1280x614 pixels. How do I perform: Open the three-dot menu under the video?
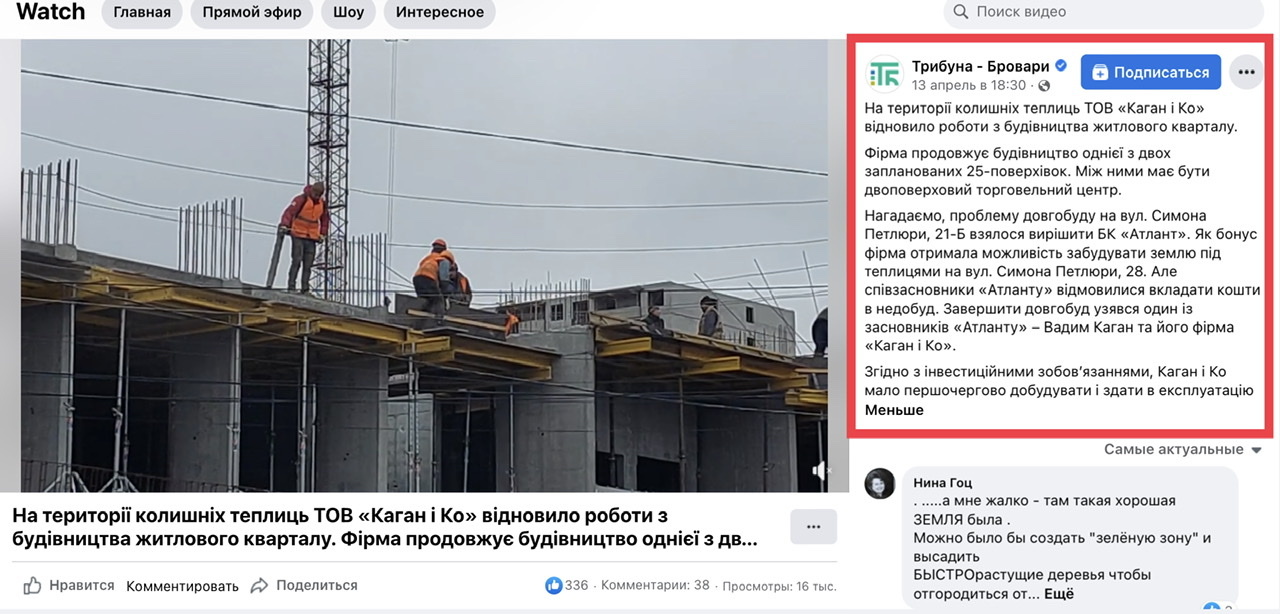(x=813, y=527)
